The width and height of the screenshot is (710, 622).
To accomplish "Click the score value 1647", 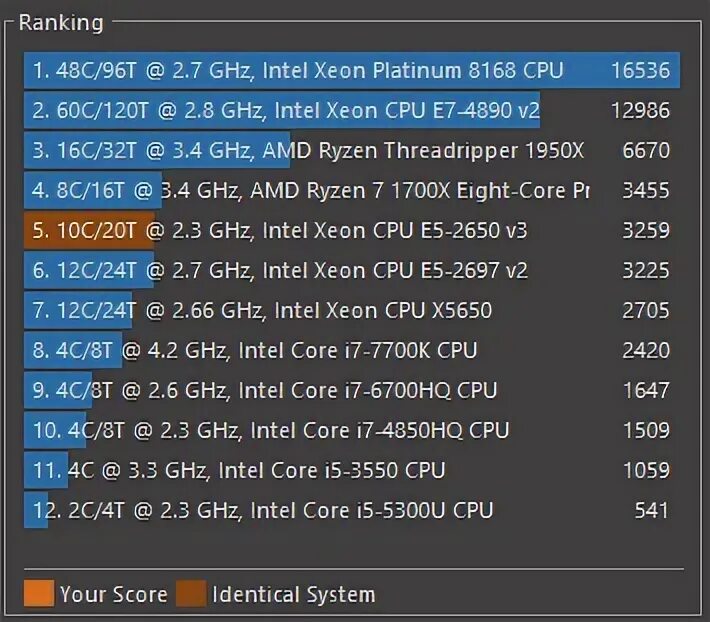I will [x=647, y=390].
